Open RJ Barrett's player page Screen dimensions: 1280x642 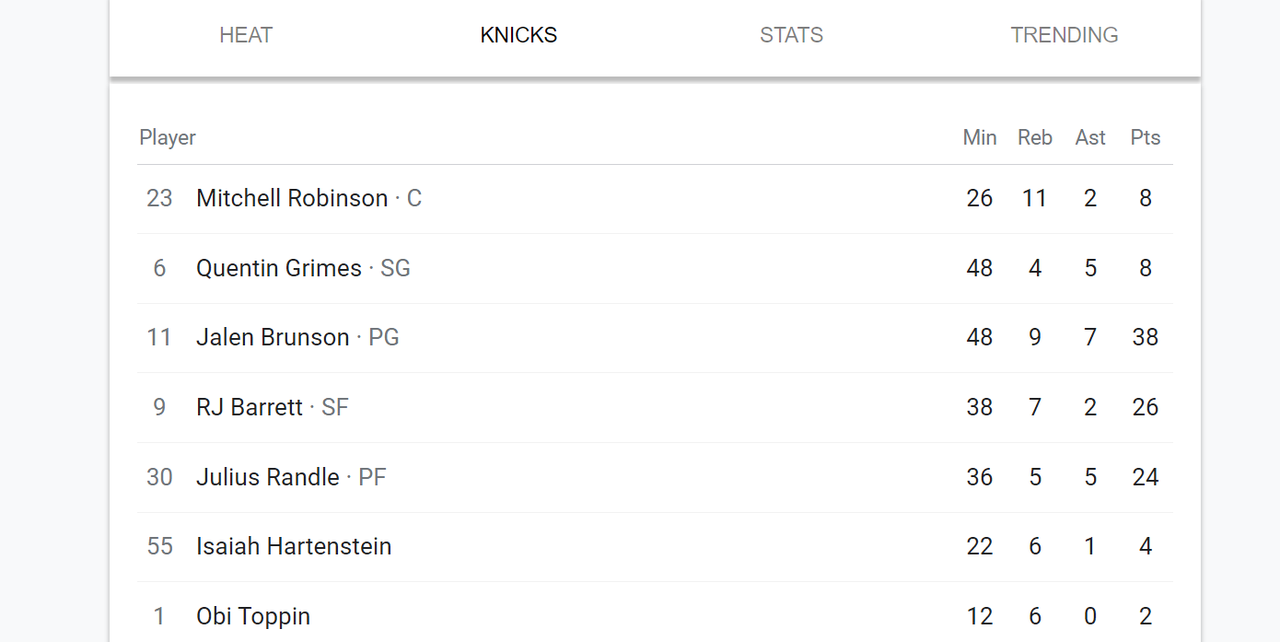tap(249, 407)
